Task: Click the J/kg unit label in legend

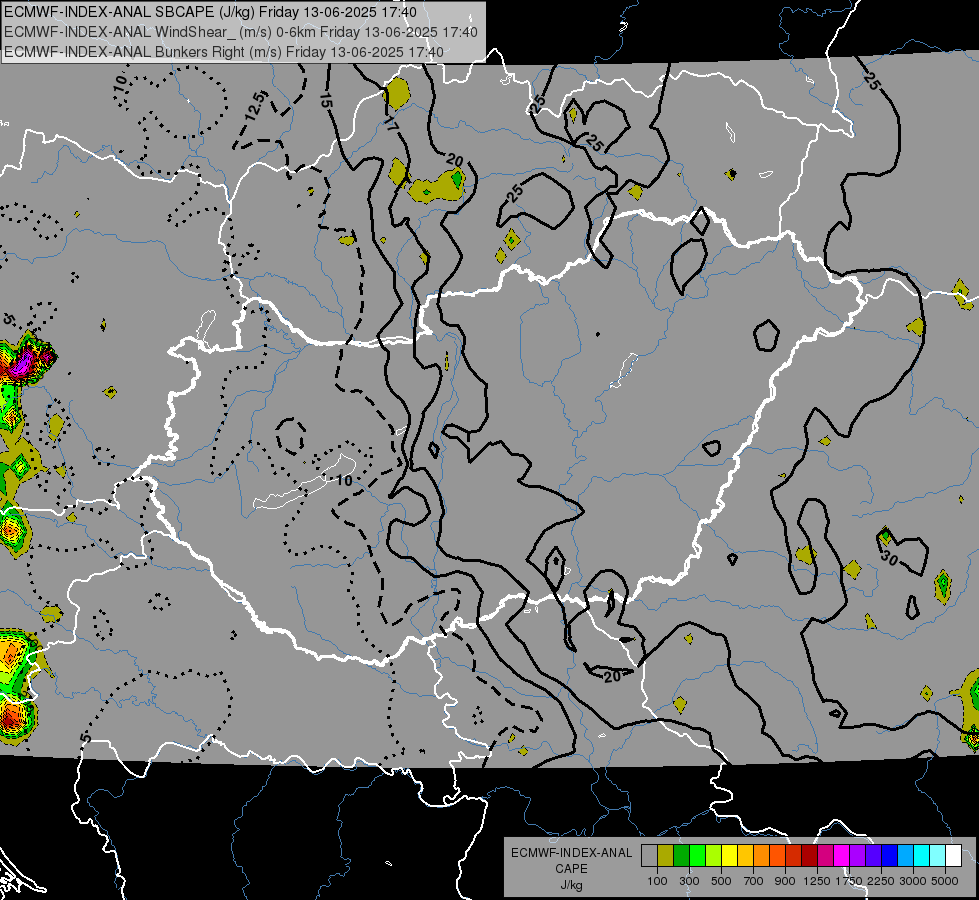Action: coord(571,885)
